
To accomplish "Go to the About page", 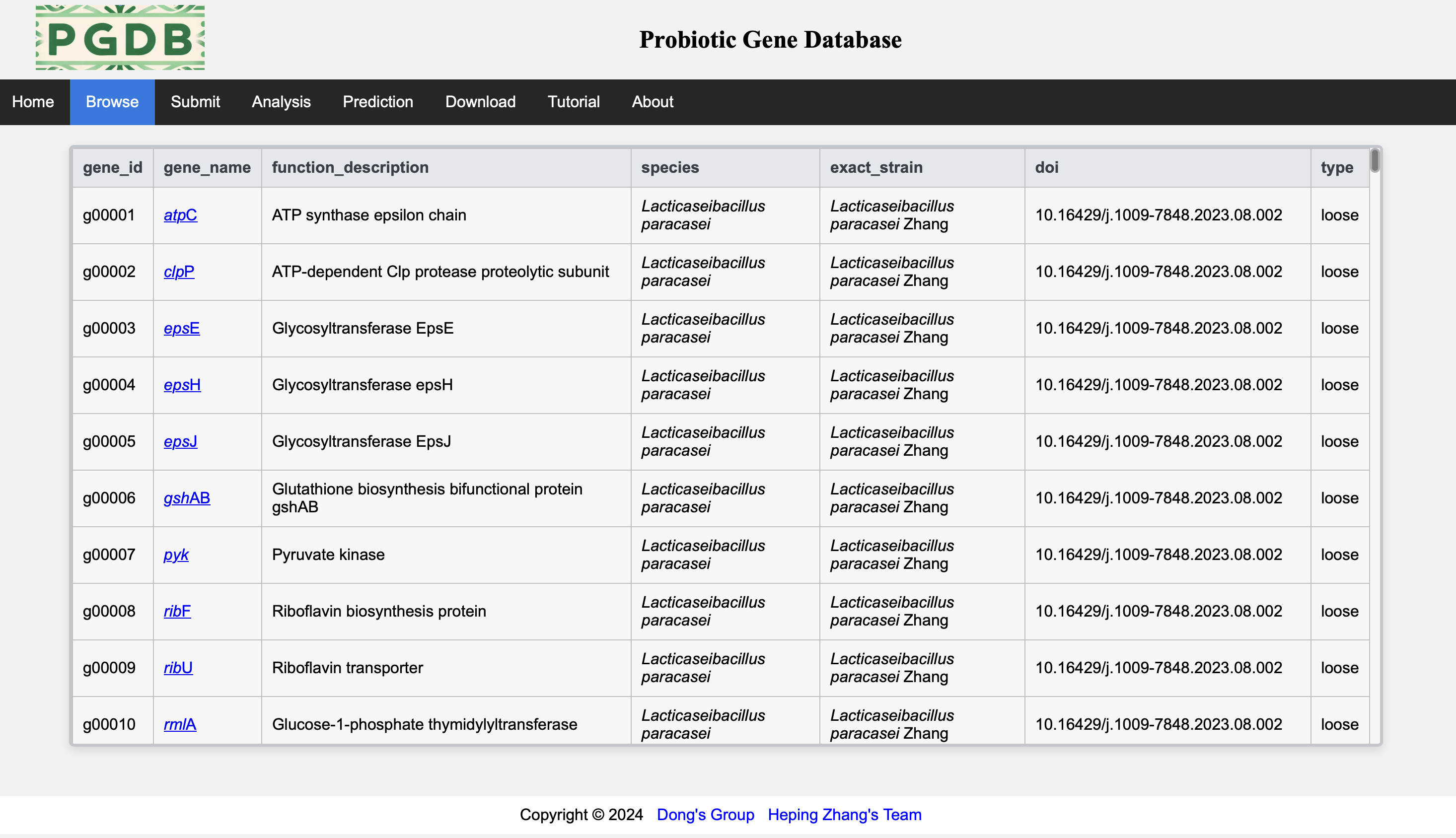I will coord(653,102).
